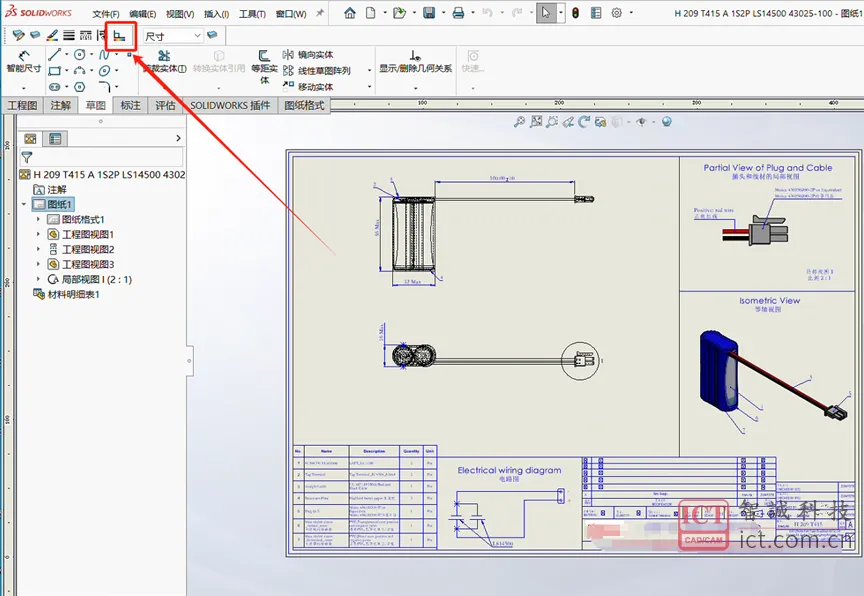The width and height of the screenshot is (864, 596).
Task: Select the 智能尺寸 smart dimension tool
Action: (23, 61)
